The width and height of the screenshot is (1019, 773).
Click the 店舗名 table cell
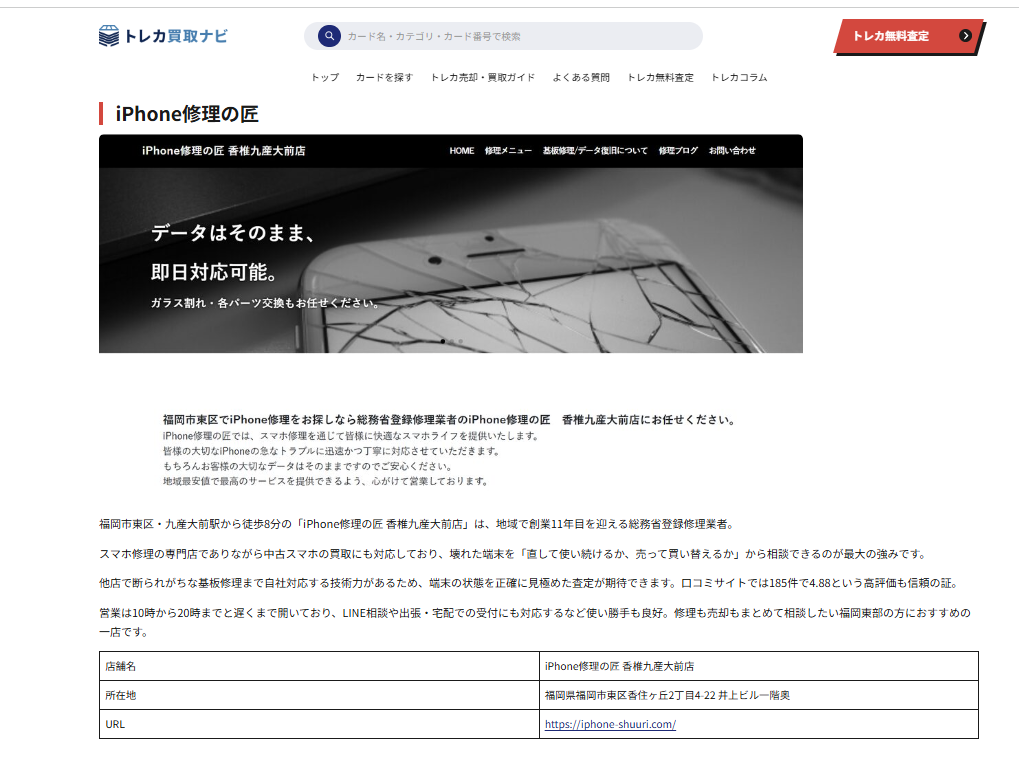319,666
